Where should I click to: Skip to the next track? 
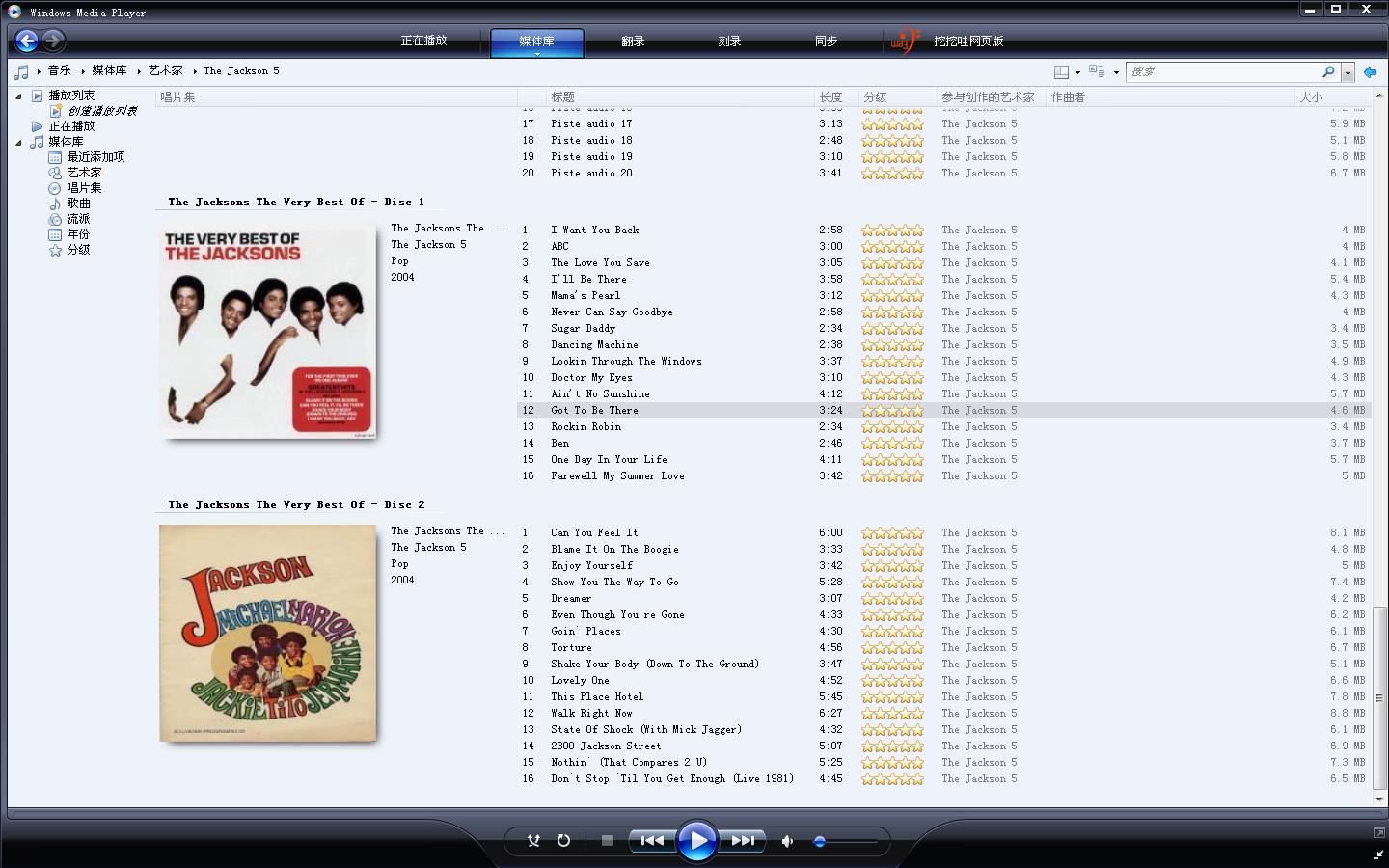click(743, 840)
